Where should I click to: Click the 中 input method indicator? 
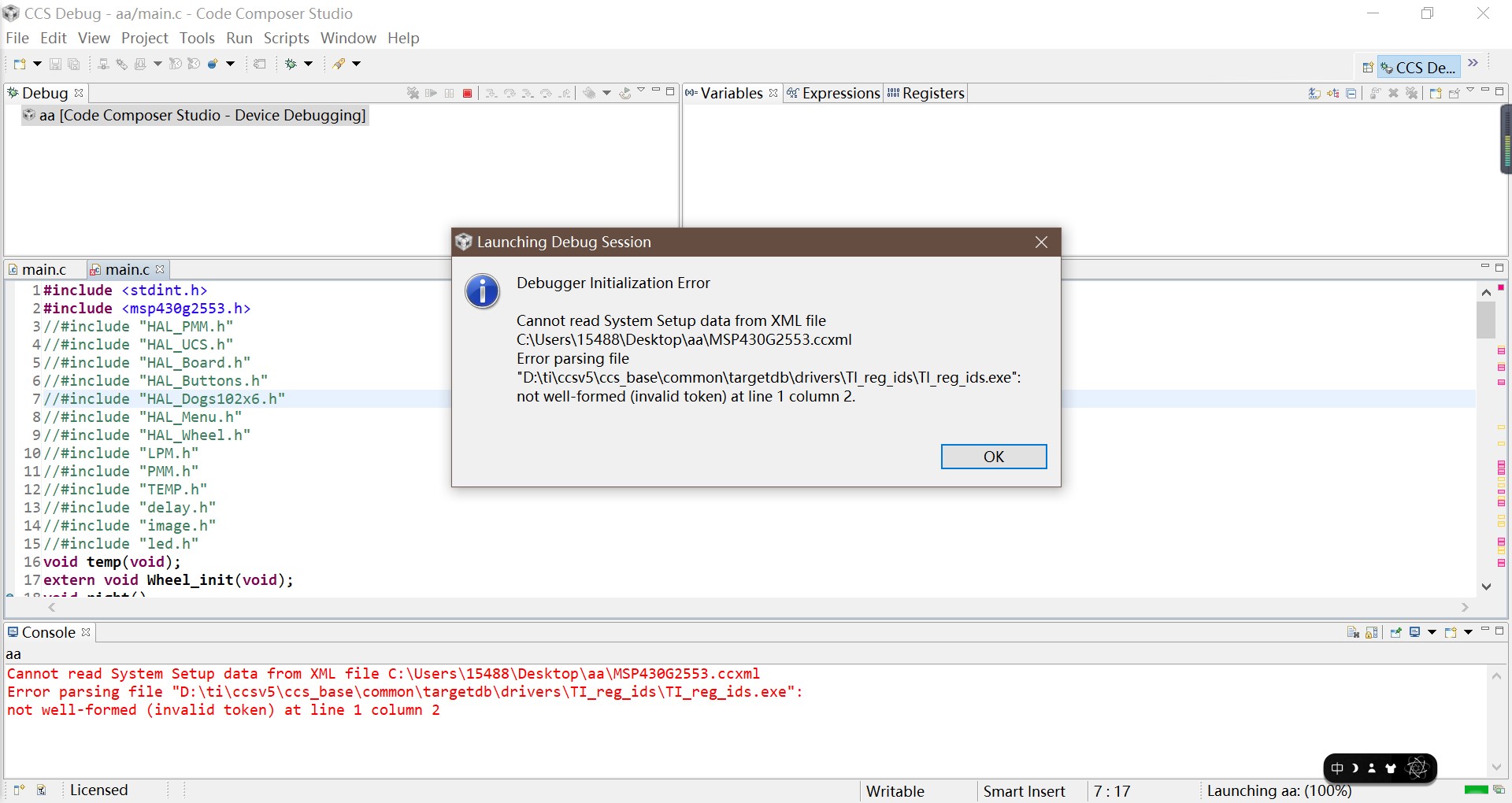point(1337,768)
